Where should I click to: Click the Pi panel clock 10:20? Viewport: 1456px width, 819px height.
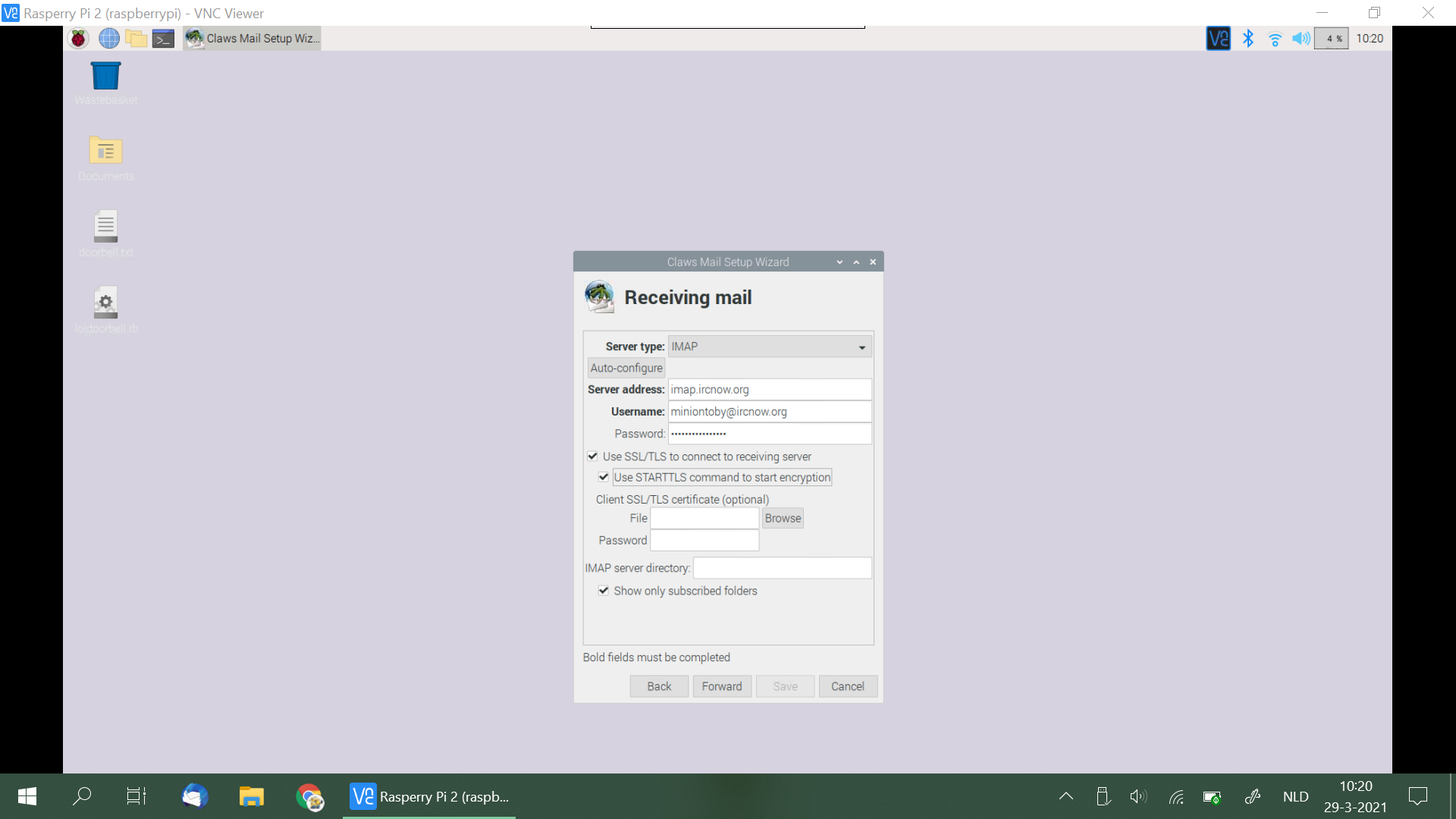click(x=1370, y=38)
